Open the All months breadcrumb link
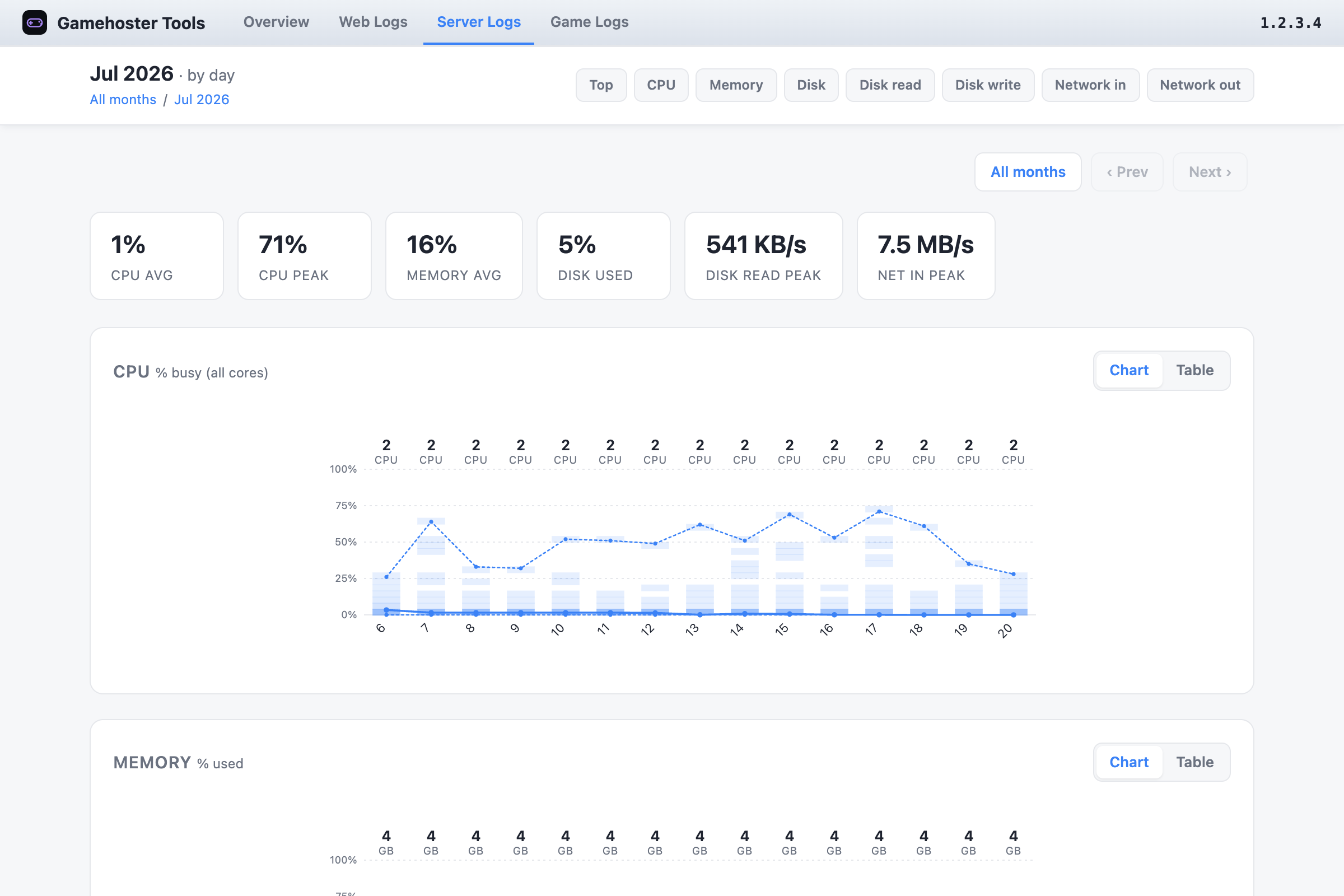This screenshot has width=1344, height=896. [123, 100]
